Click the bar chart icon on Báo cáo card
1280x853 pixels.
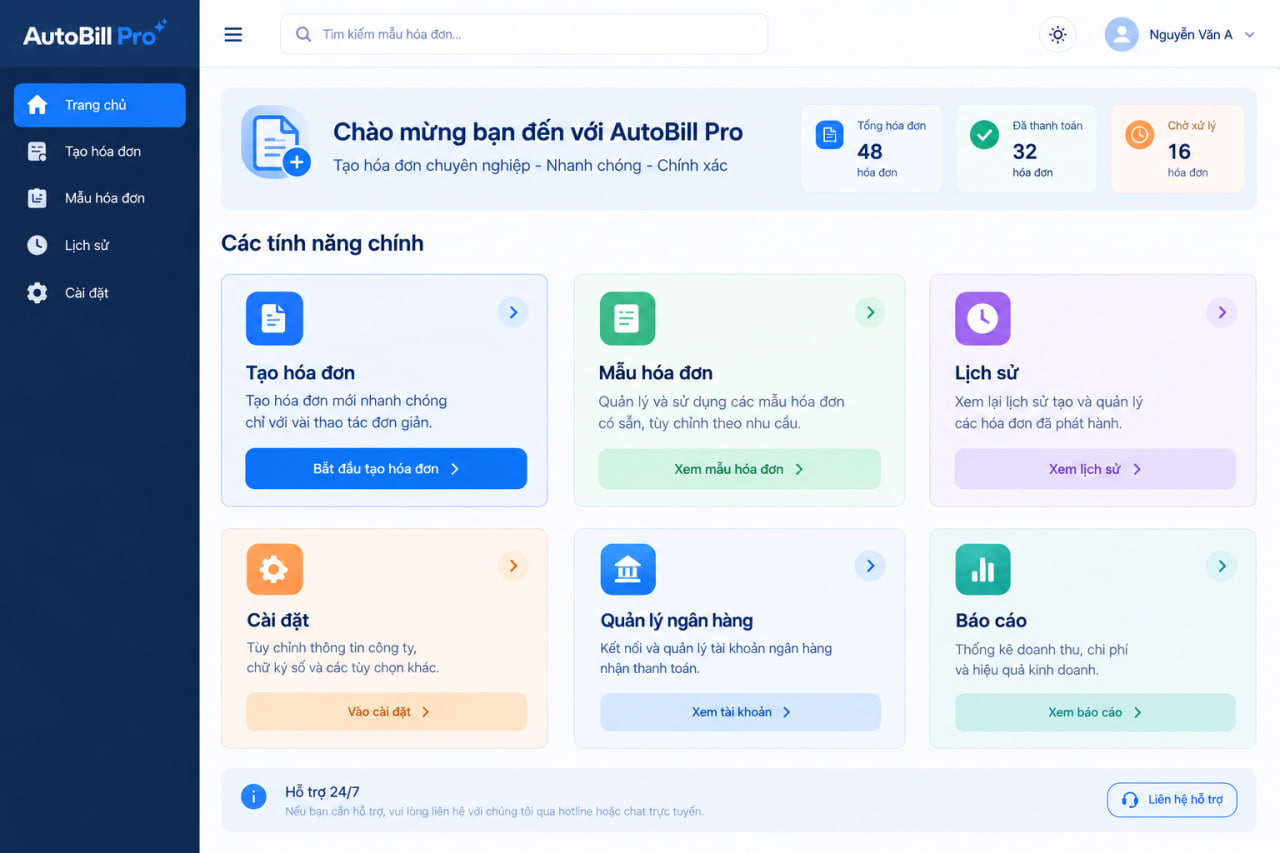point(983,570)
